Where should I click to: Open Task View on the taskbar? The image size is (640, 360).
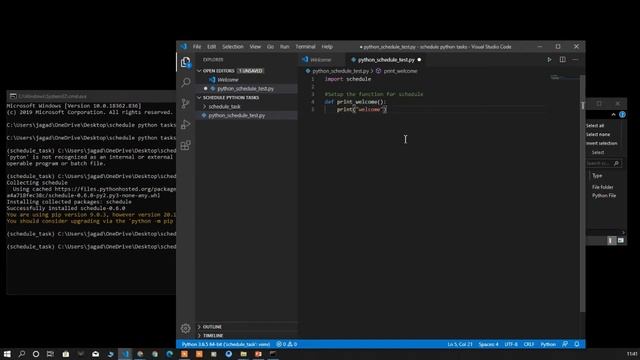[50, 354]
